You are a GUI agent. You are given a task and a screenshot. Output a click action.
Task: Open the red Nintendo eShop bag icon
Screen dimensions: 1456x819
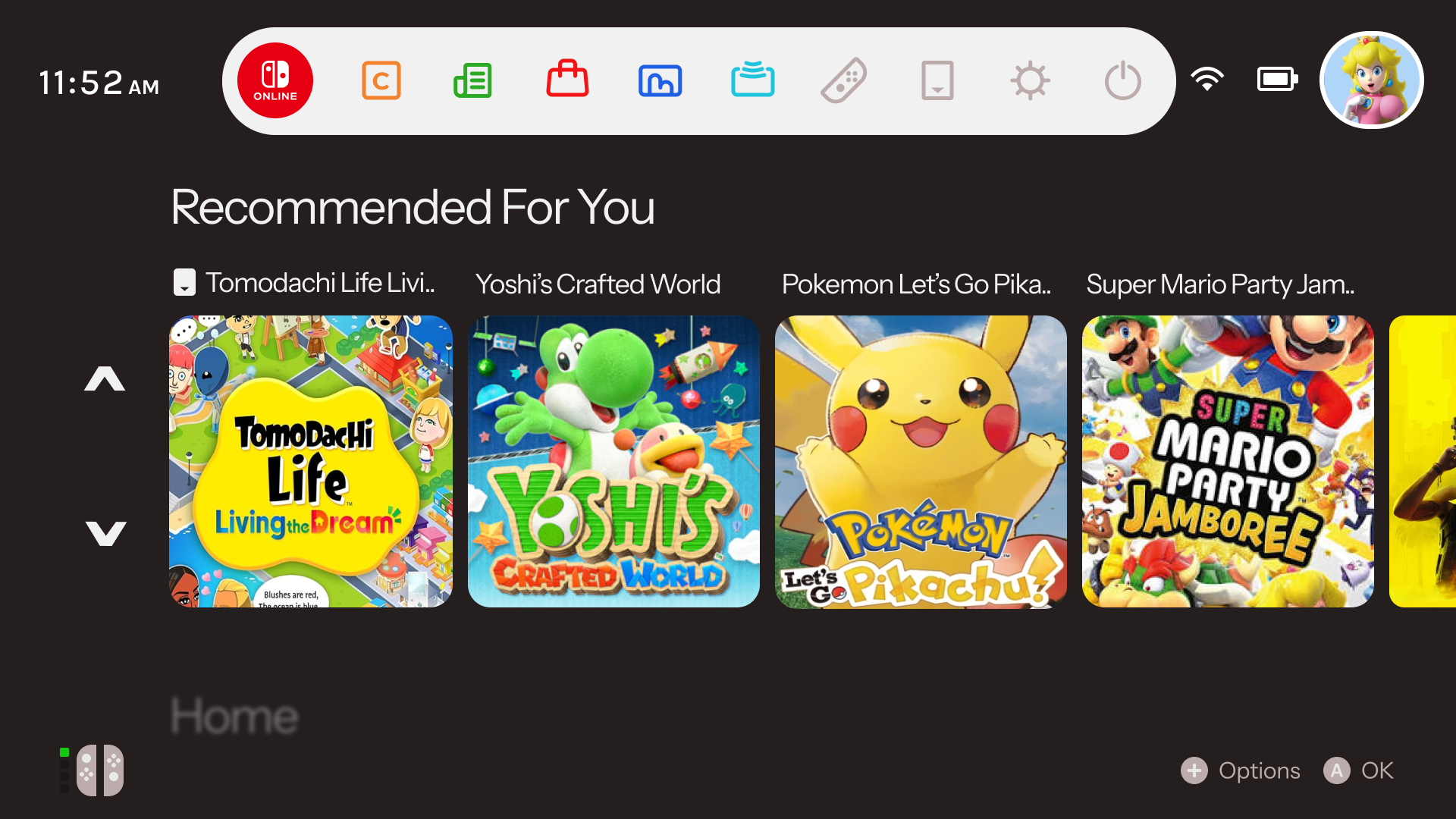tap(567, 79)
